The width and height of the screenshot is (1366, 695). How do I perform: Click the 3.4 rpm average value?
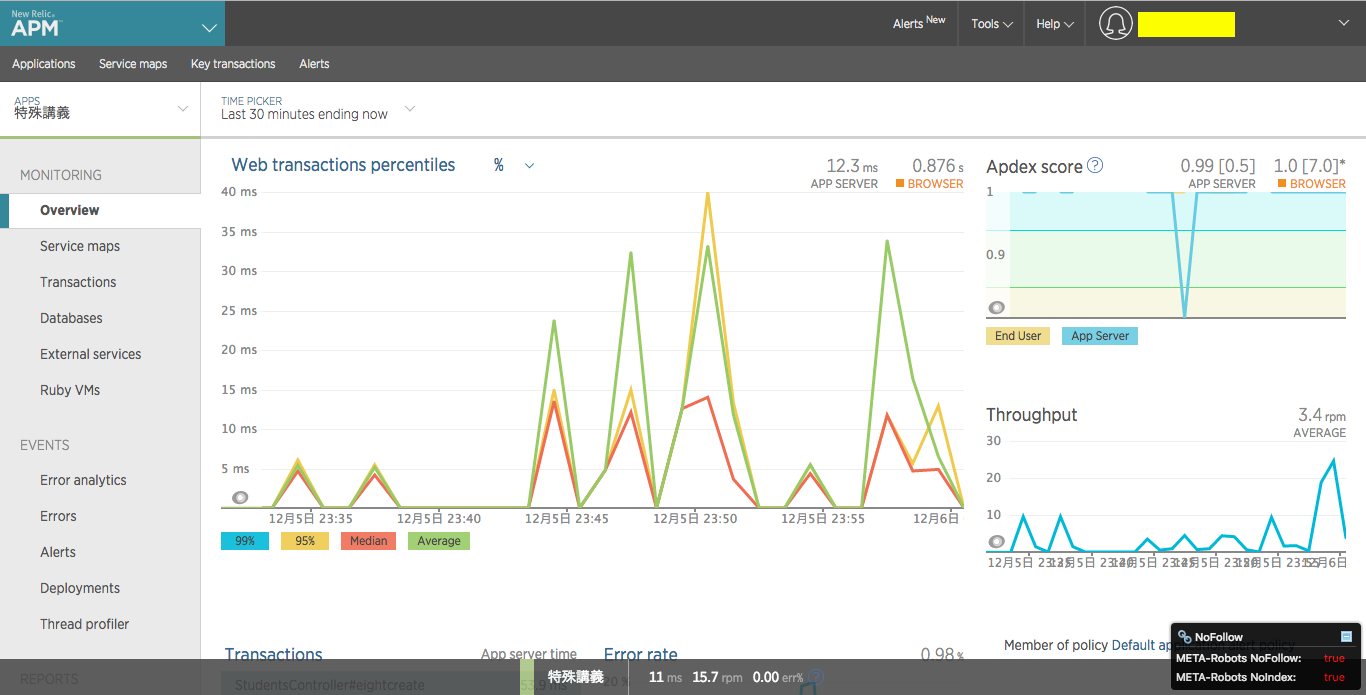pyautogui.click(x=1322, y=414)
